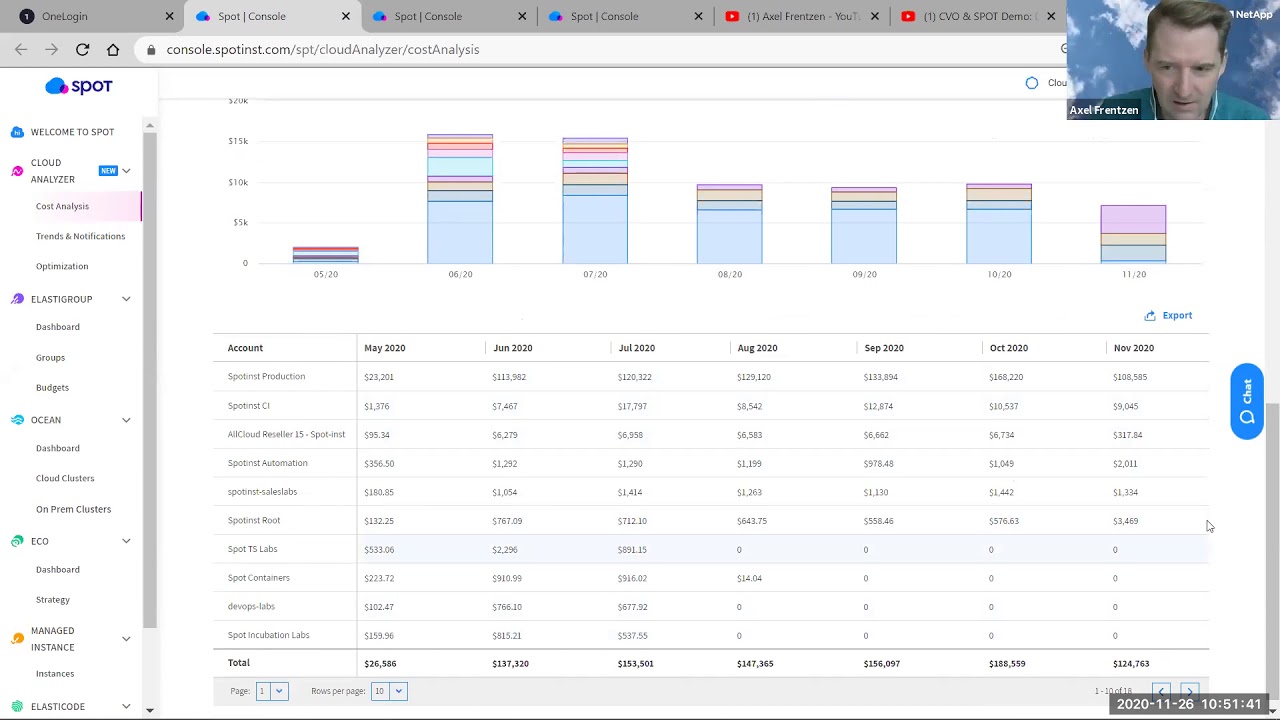This screenshot has height=720, width=1280.
Task: Open Eco Strategy page
Action: point(52,600)
